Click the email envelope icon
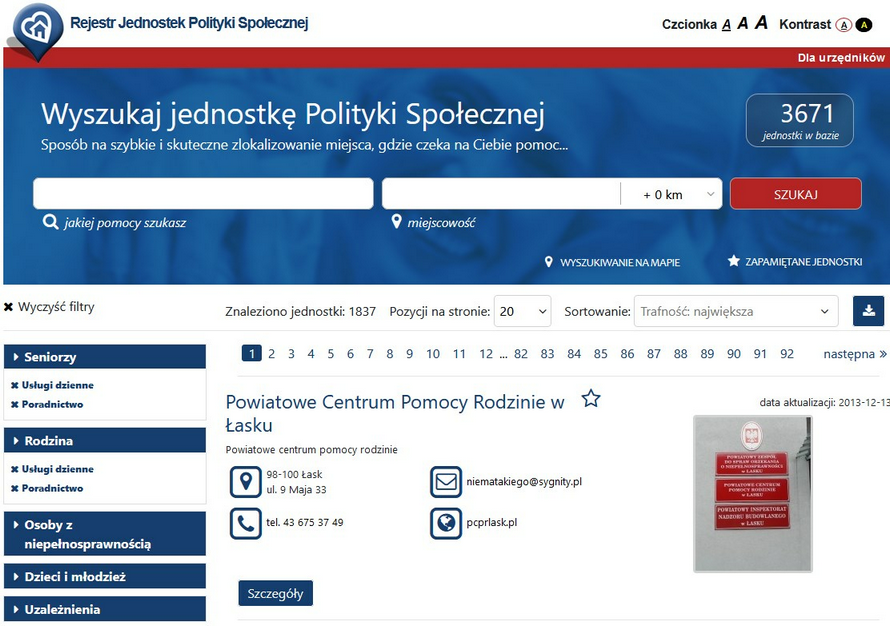This screenshot has height=626, width=890. (446, 482)
